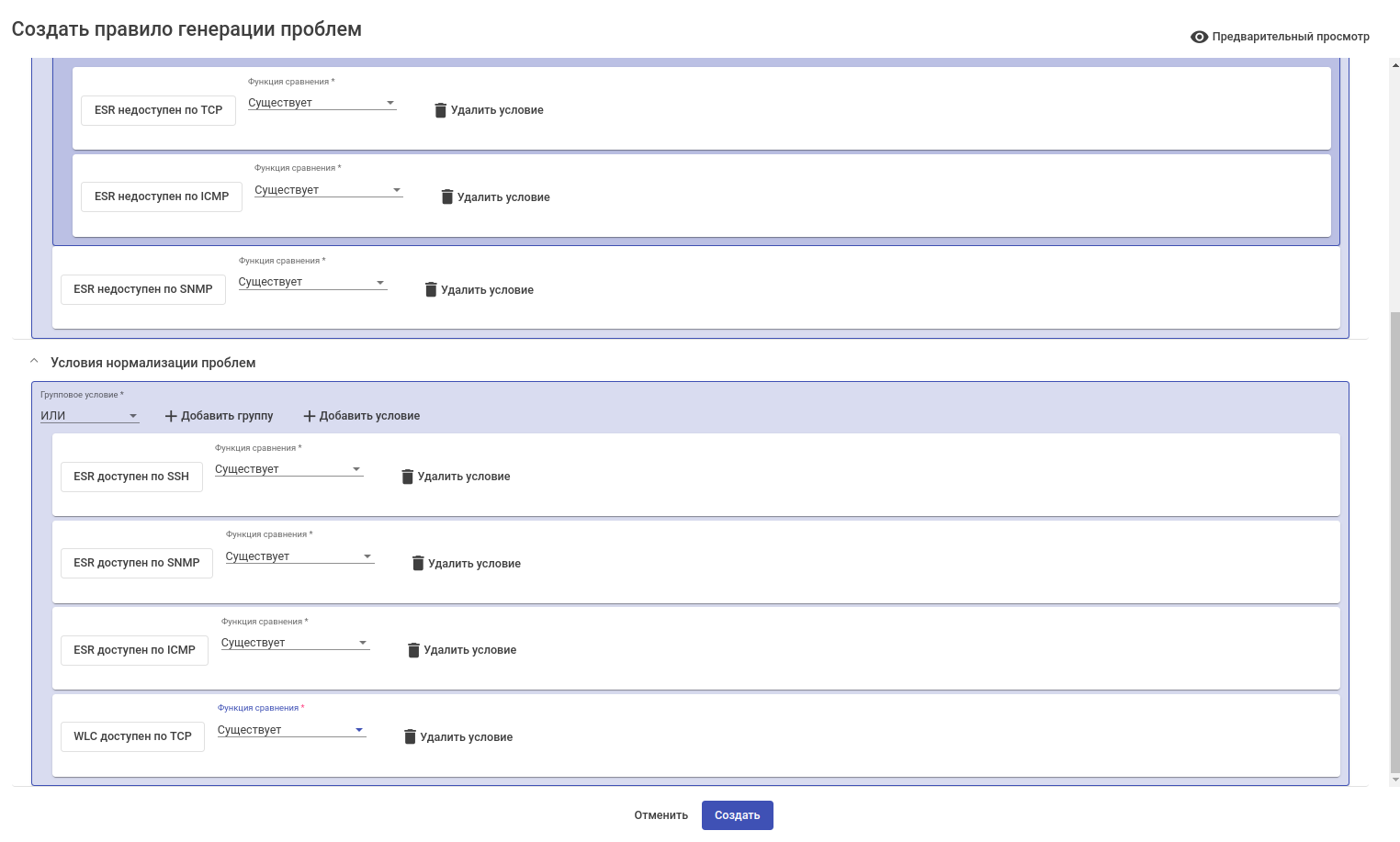
Task: Collapse the Условия нормализации проблем section
Action: click(35, 362)
